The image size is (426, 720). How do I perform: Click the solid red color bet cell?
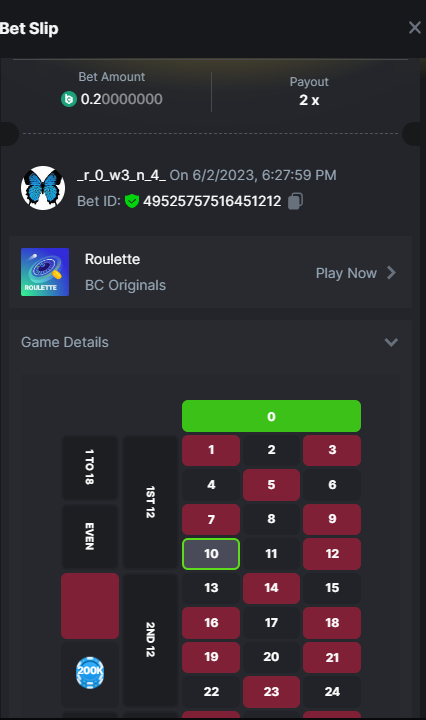[x=90, y=606]
